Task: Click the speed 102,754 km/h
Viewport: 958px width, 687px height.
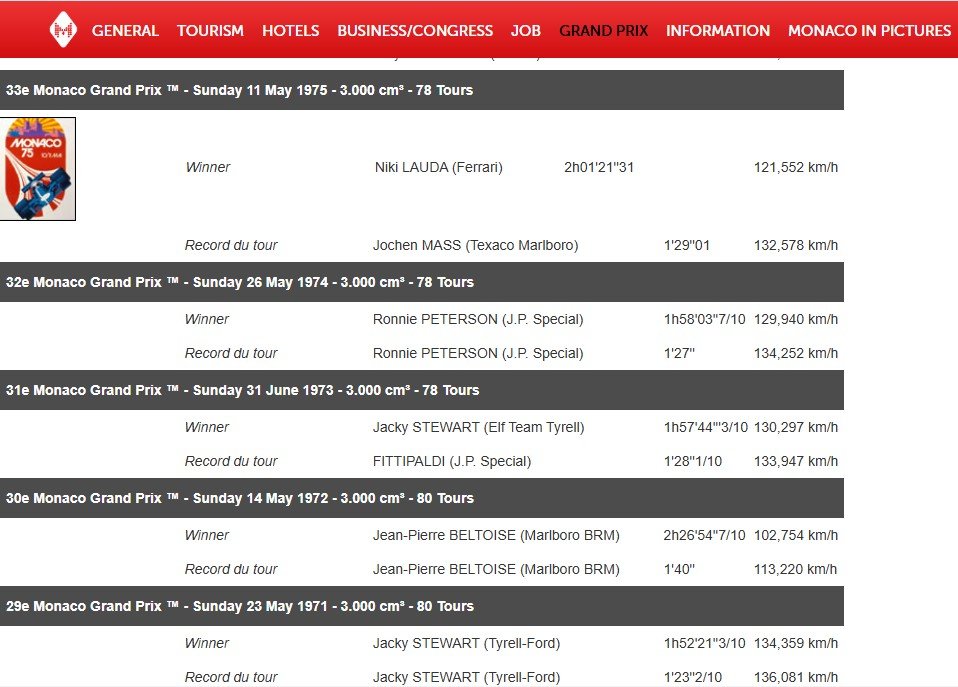Action: [x=795, y=535]
